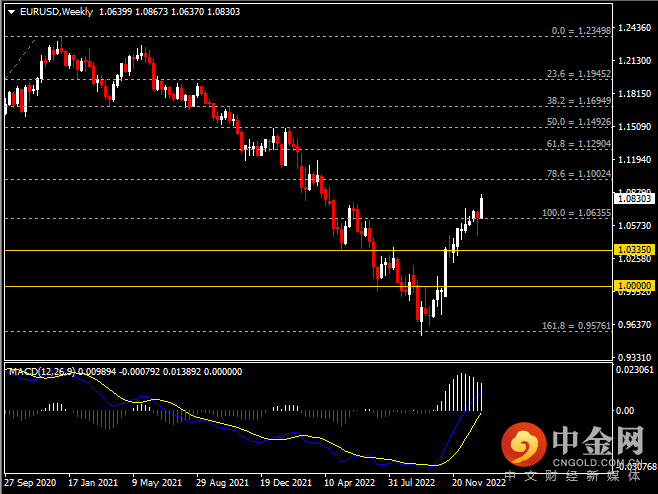
Task: Select the 50.0 = 1.14926 Fibonacci label
Action: tap(579, 122)
